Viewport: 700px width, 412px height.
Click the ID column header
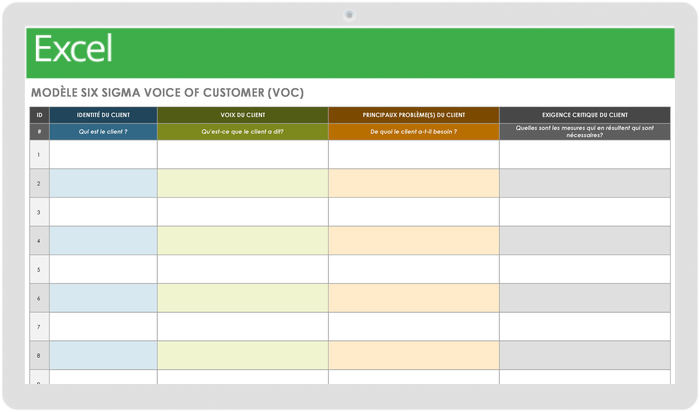point(39,115)
